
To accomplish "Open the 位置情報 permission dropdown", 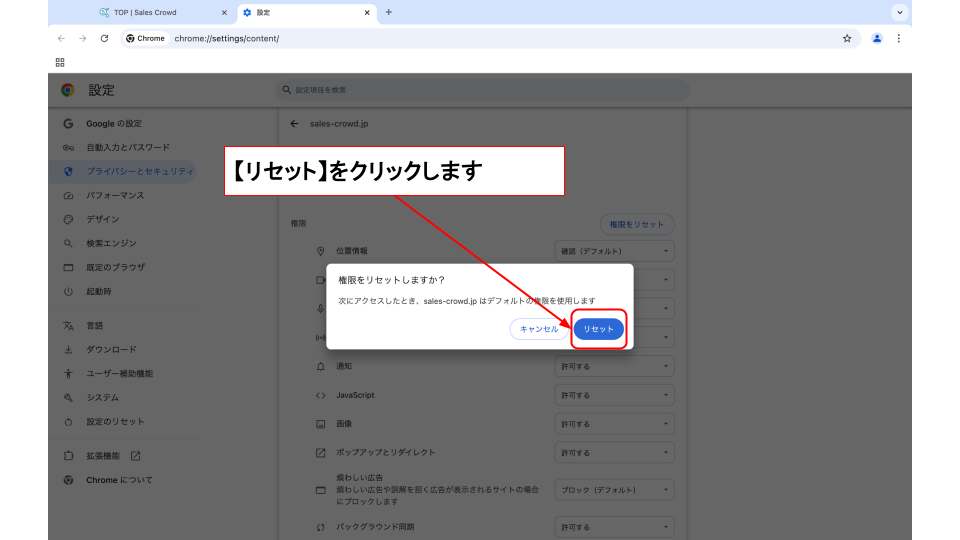I will click(x=614, y=251).
